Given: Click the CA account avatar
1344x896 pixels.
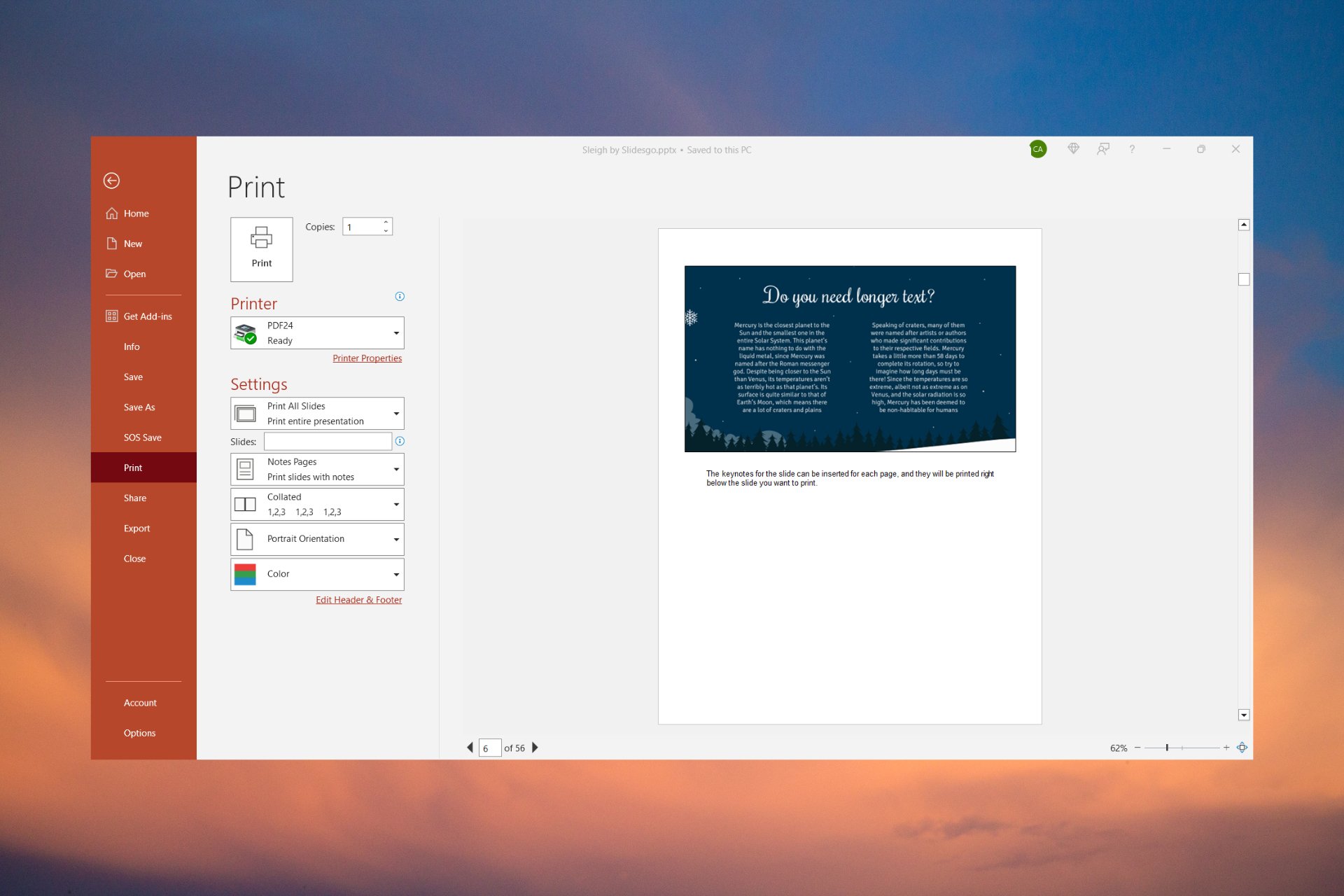Looking at the screenshot, I should (1038, 149).
